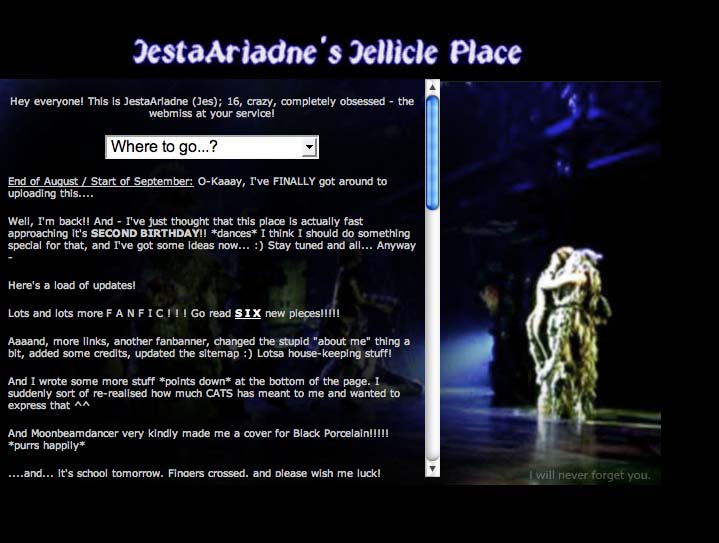
Task: Click the blue scrollbar thumb
Action: tap(432, 153)
